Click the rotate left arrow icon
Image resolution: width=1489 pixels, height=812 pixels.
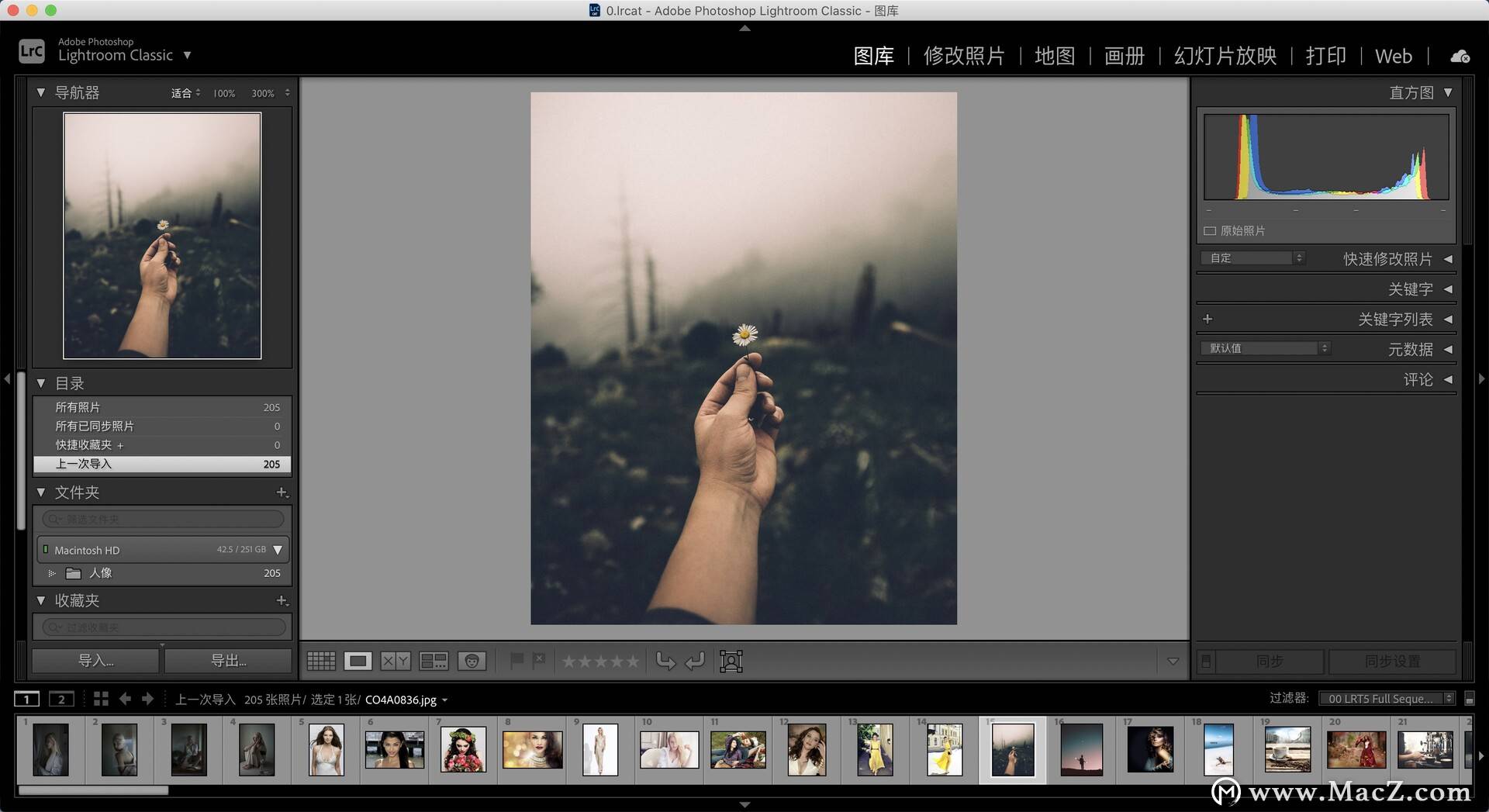[665, 661]
